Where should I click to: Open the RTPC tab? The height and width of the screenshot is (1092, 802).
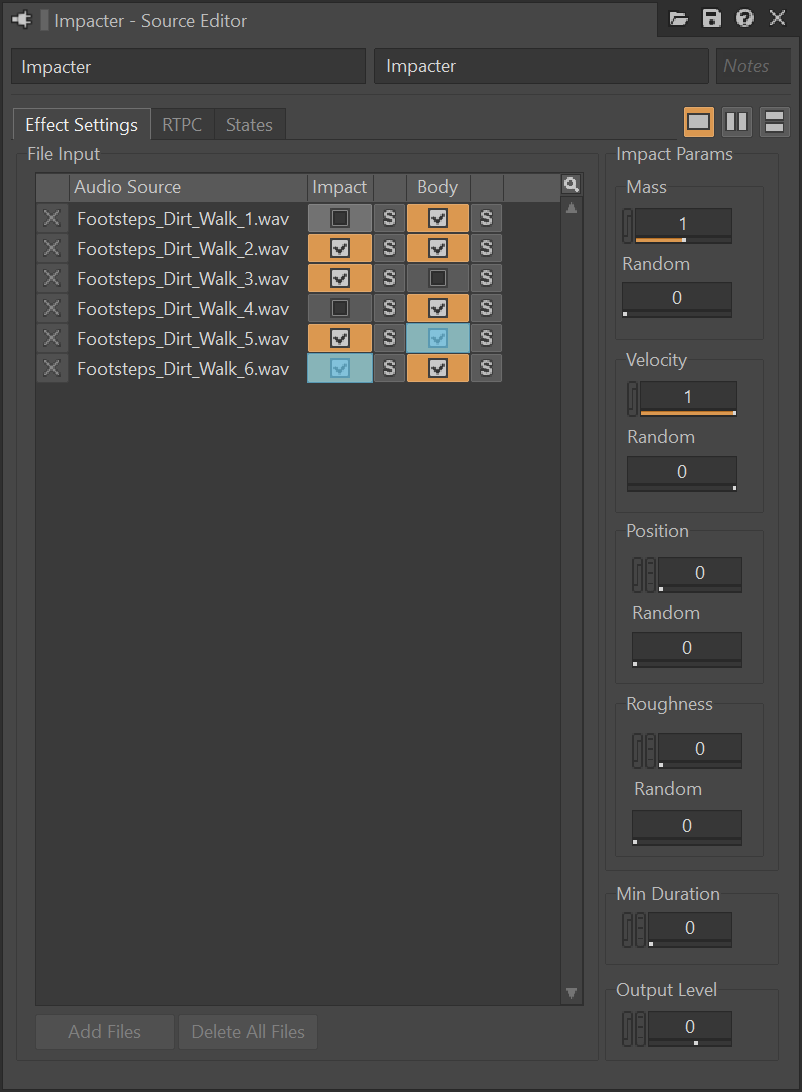pyautogui.click(x=182, y=125)
